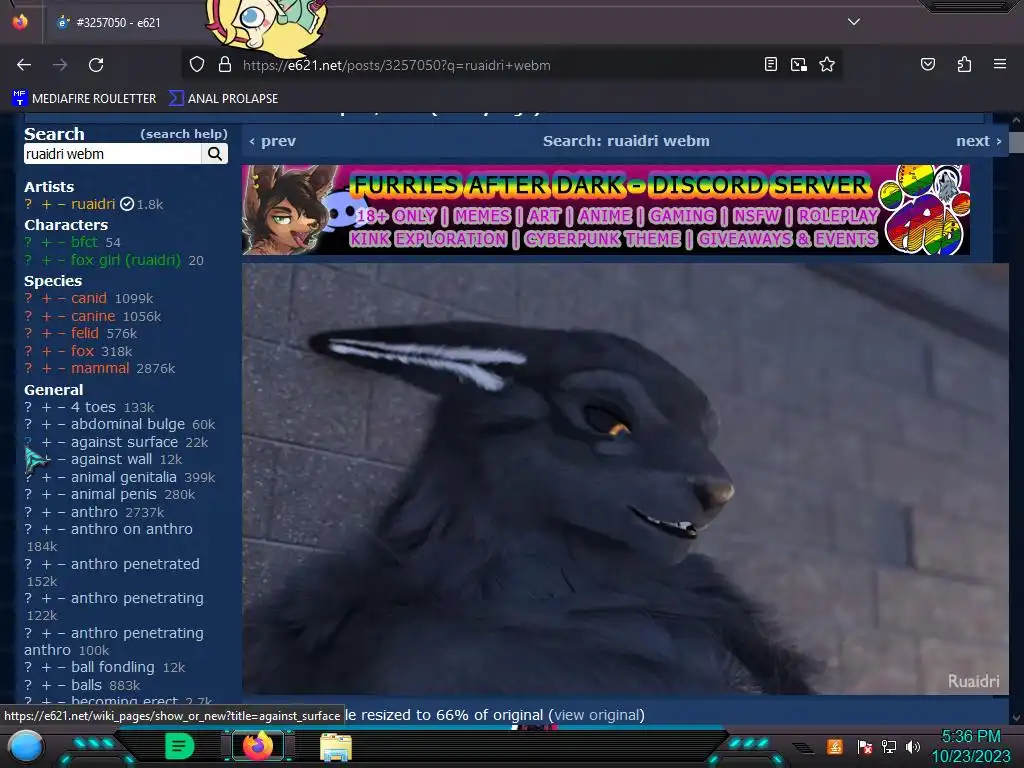Click the post video preview image
1024x768 pixels.
click(625, 479)
